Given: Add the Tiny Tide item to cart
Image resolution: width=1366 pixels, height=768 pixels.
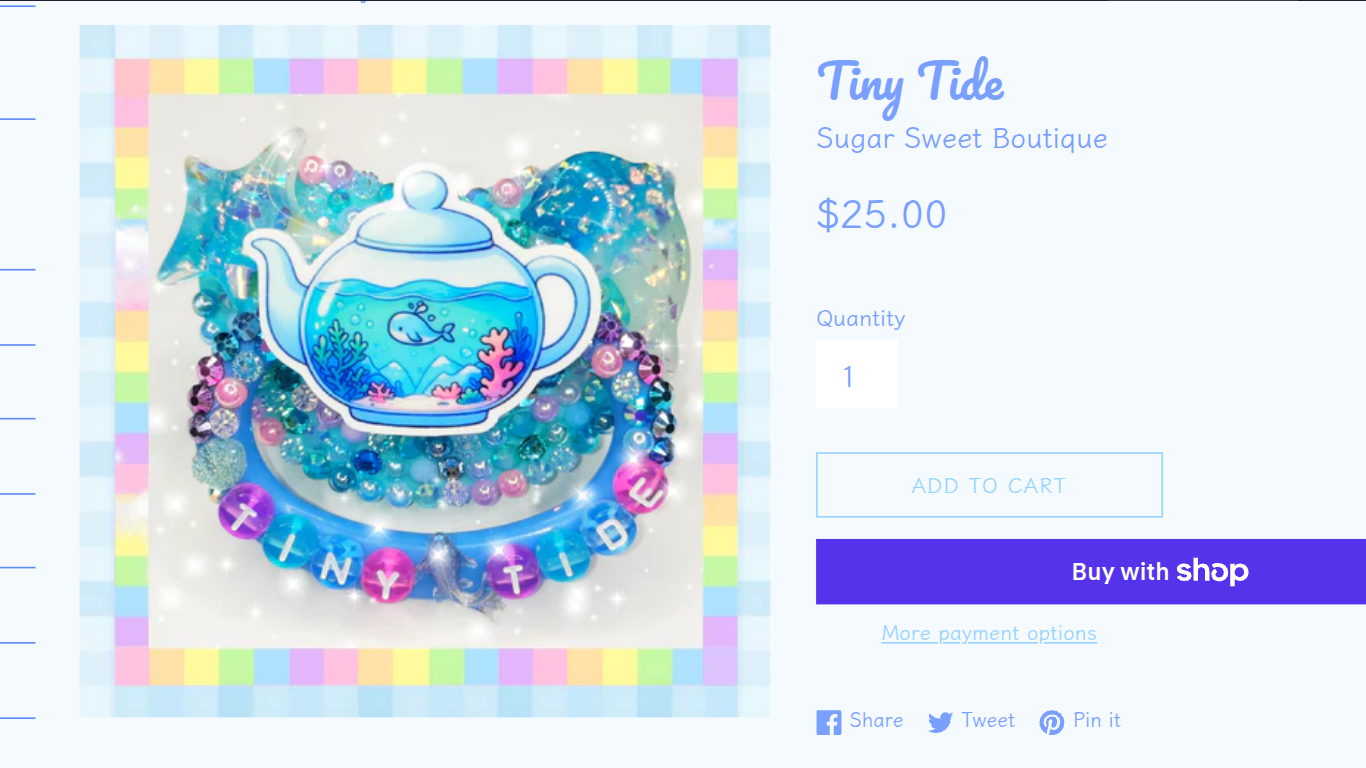Looking at the screenshot, I should tap(989, 485).
